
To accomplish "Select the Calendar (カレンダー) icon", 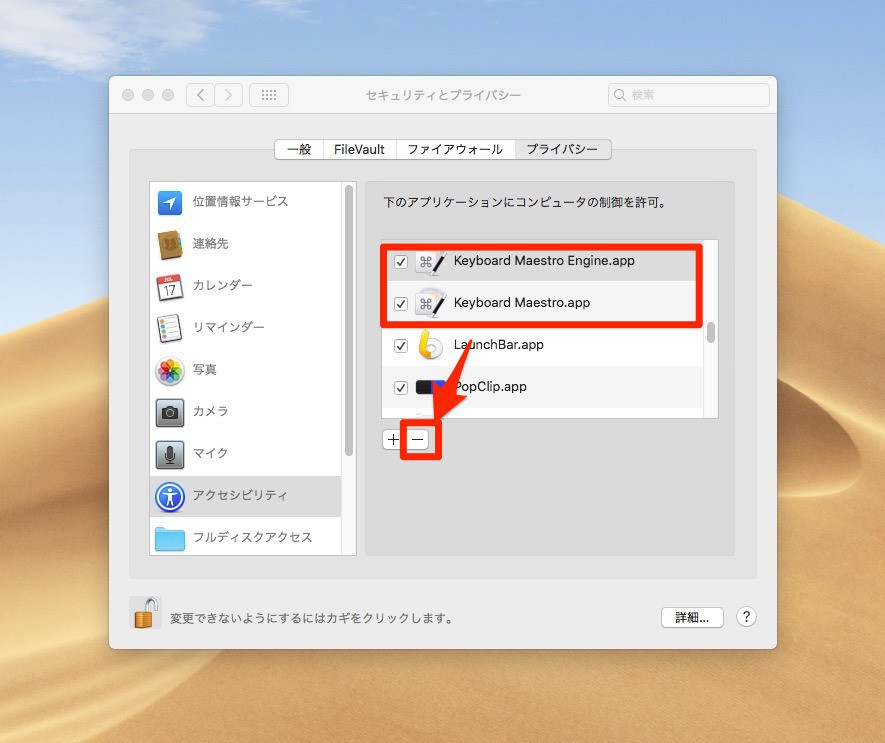I will tap(170, 286).
